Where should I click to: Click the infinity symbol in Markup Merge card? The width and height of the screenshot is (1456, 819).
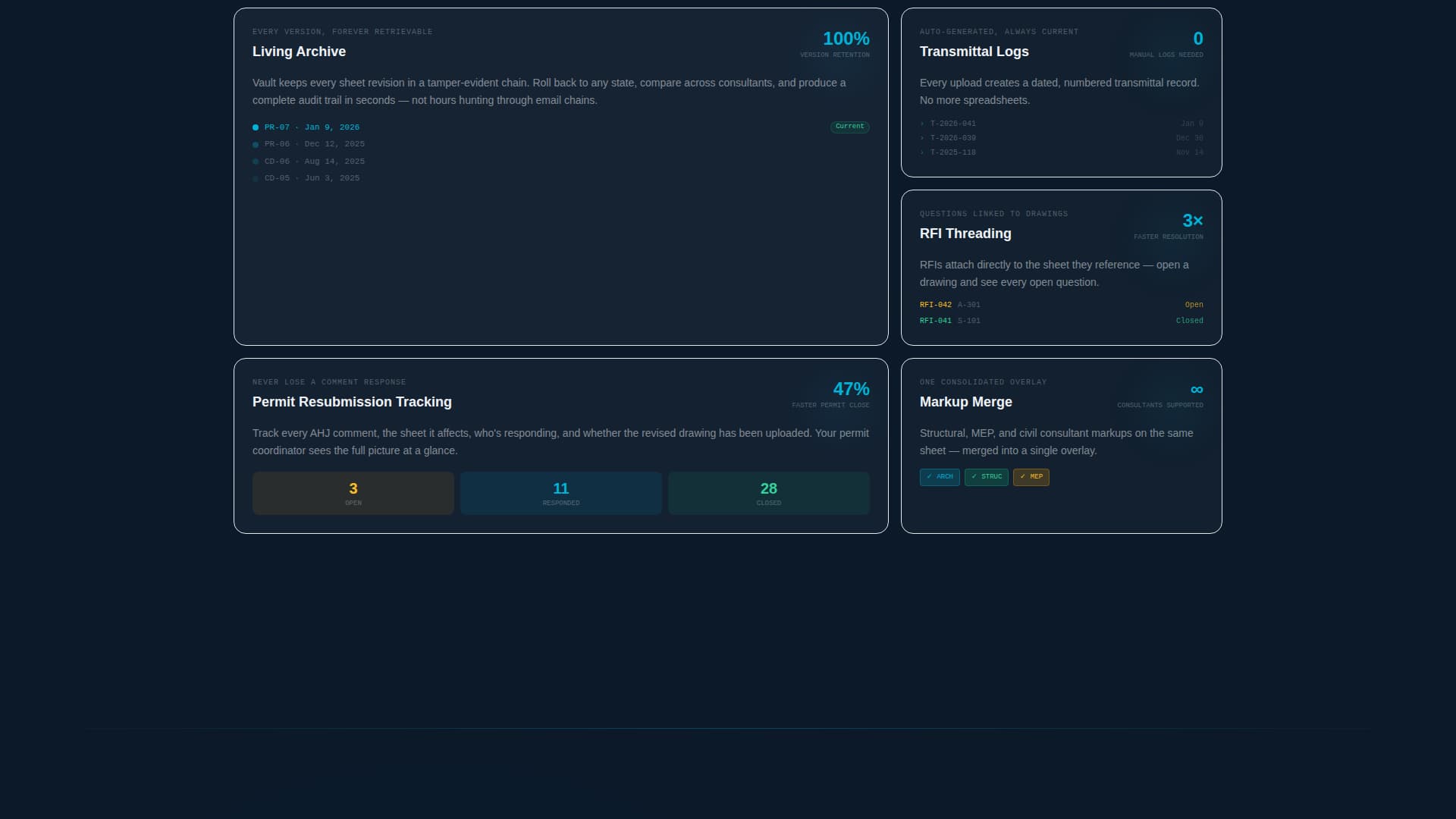[1197, 390]
